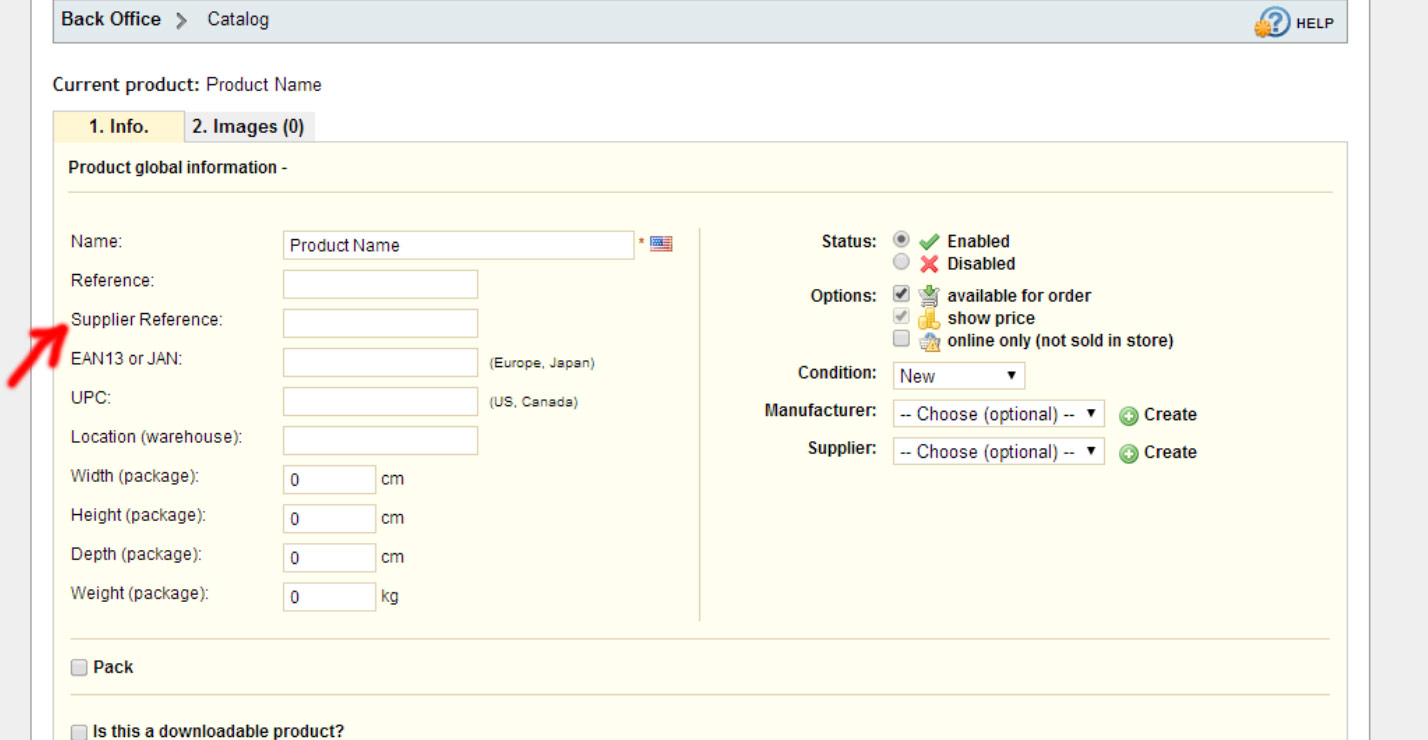The image size is (1428, 740).
Task: Focus the Weight (package) field
Action: click(x=329, y=596)
